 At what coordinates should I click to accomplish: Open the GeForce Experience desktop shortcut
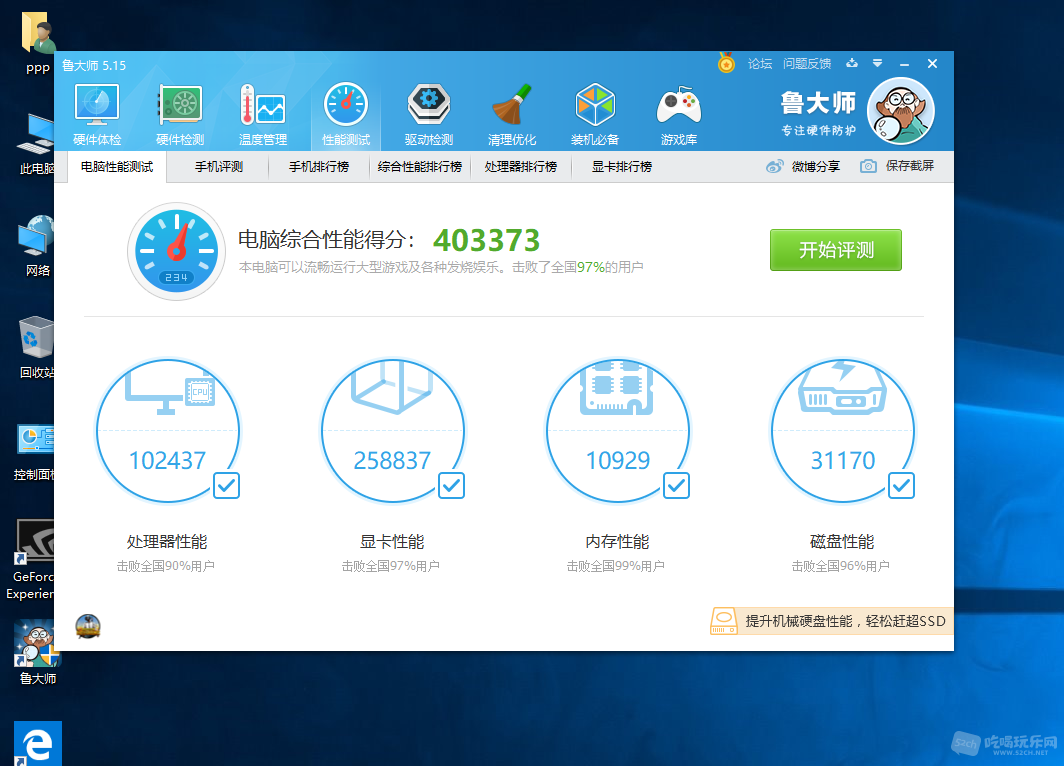[x=33, y=560]
